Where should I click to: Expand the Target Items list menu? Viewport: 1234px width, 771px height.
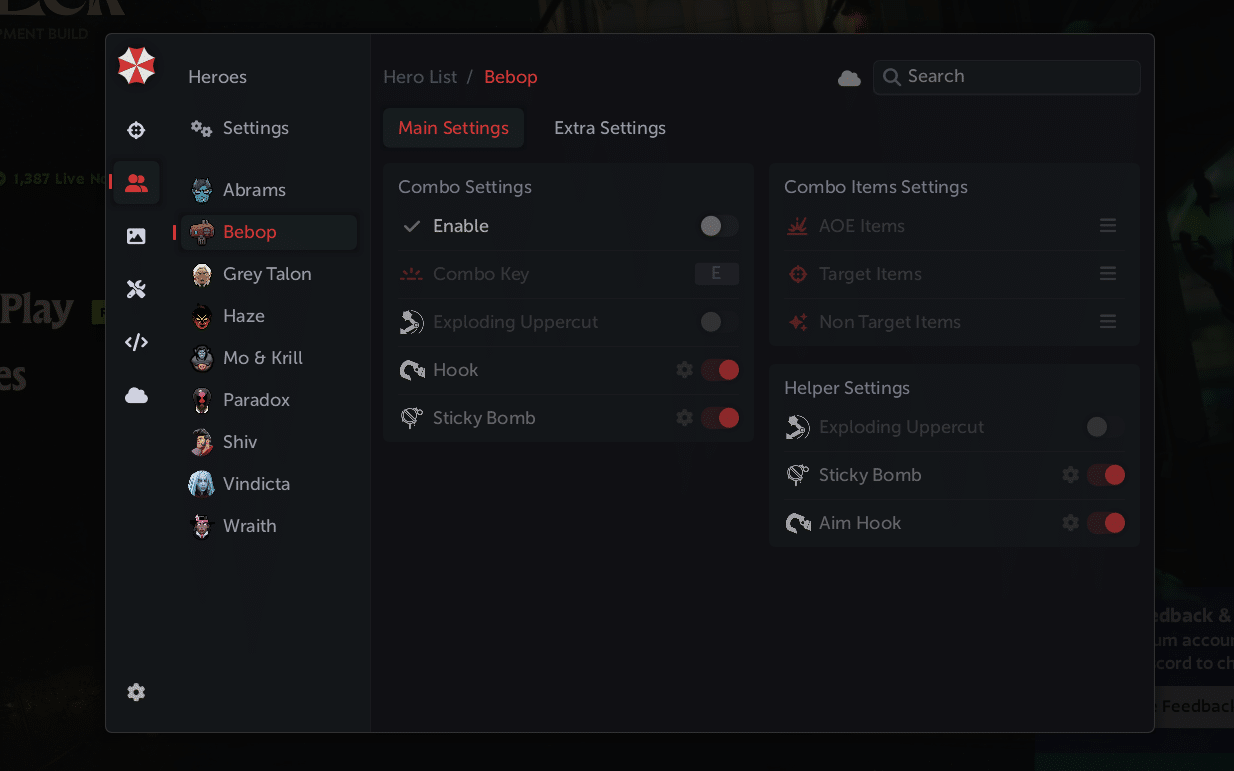(x=1108, y=274)
